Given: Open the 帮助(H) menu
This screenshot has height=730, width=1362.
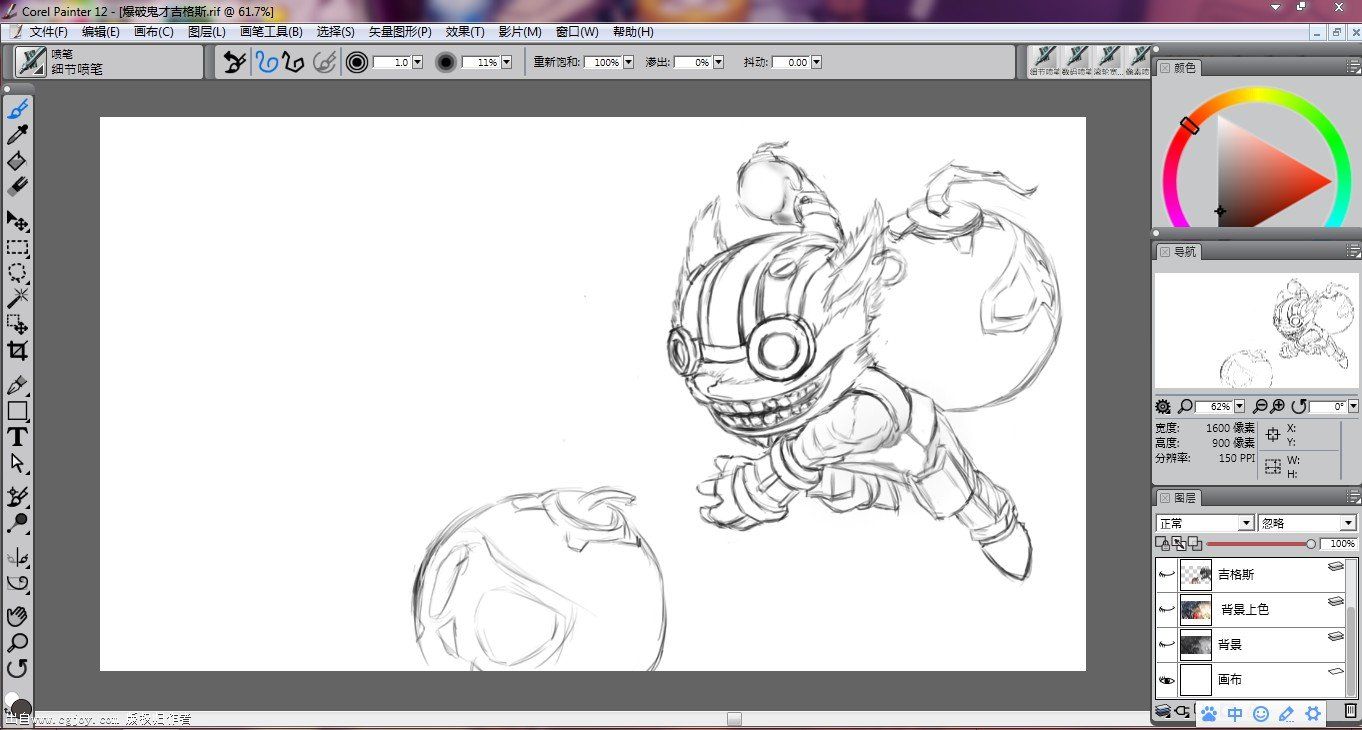Looking at the screenshot, I should click(633, 32).
